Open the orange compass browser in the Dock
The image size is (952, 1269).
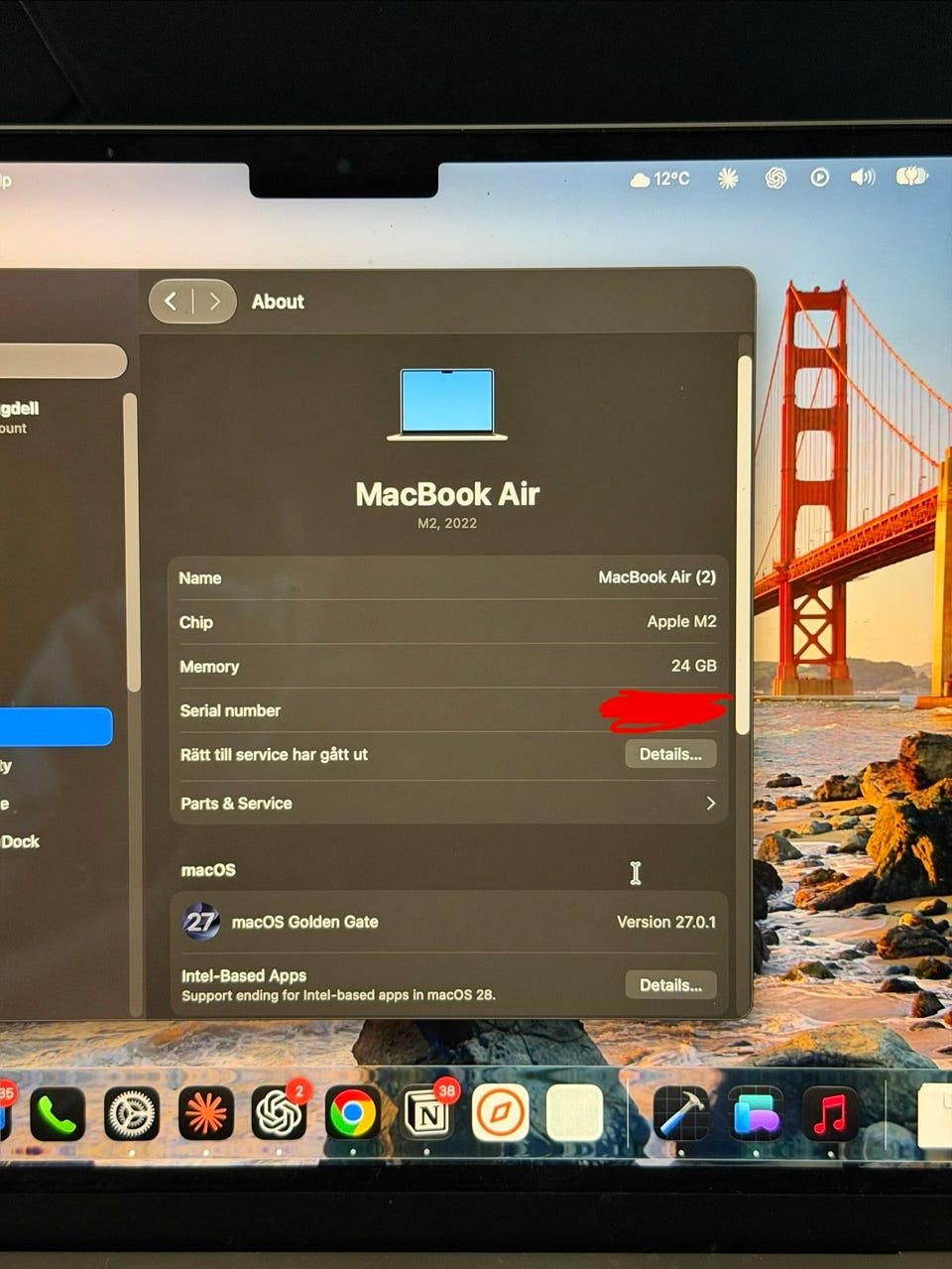(x=500, y=1113)
